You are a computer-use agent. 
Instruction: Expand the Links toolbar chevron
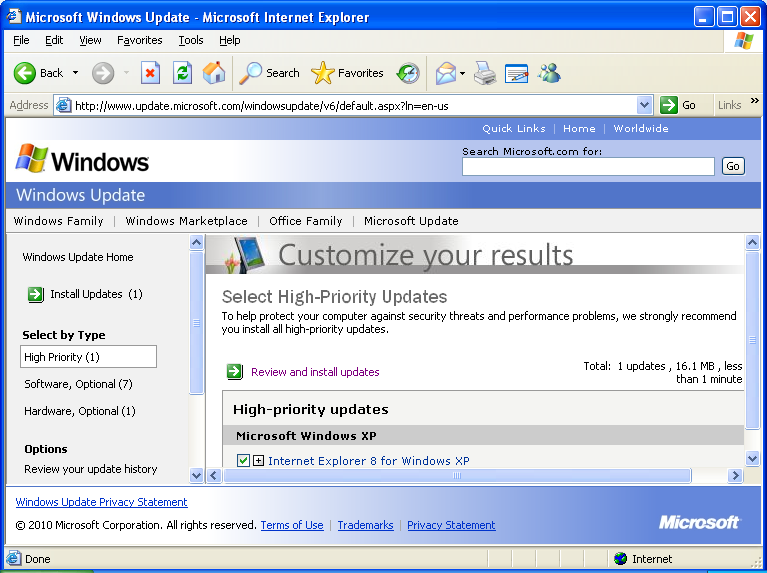pos(754,101)
